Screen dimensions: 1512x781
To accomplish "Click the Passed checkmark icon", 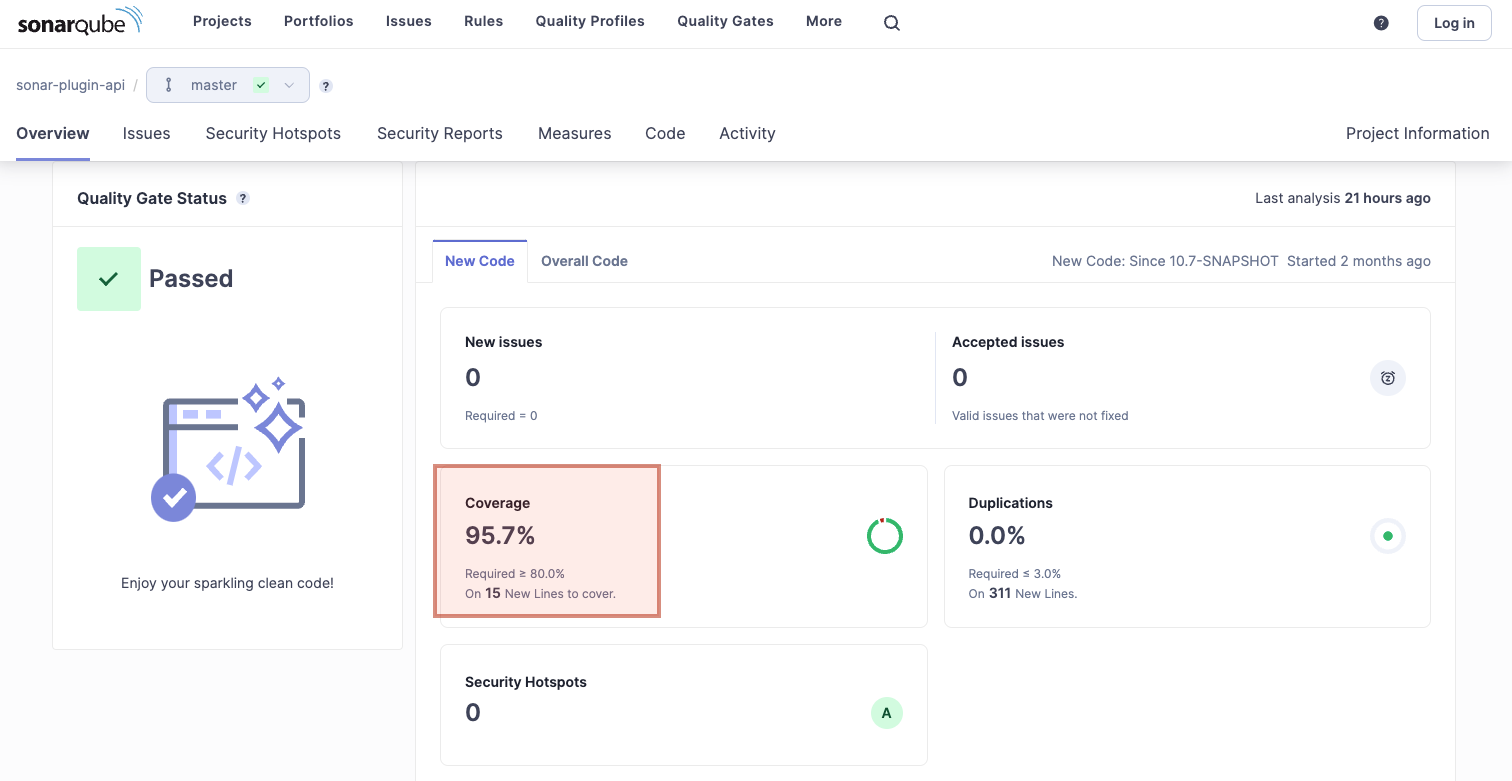I will tap(109, 278).
